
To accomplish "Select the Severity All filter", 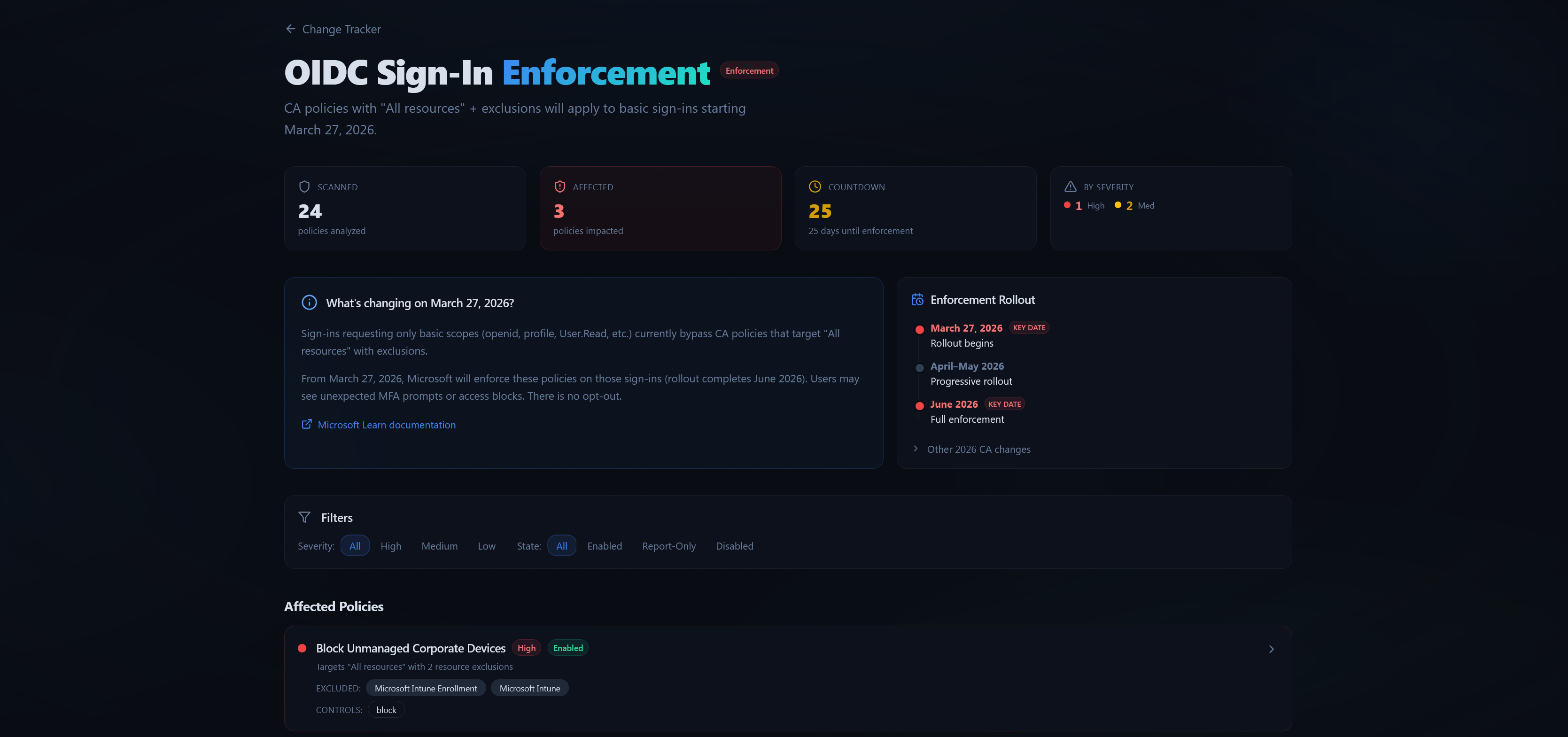I will [x=355, y=546].
